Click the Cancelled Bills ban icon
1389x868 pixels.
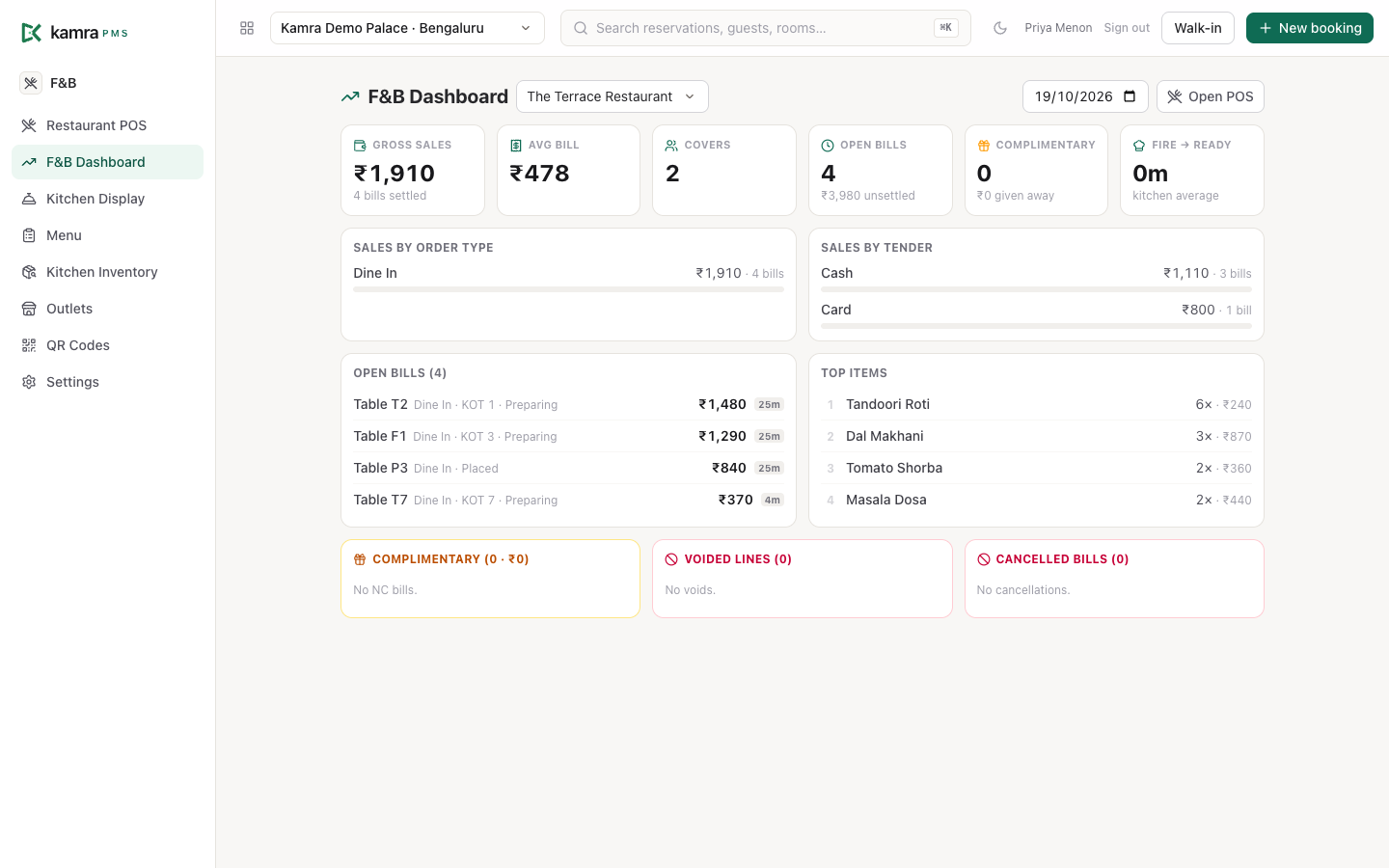point(984,559)
